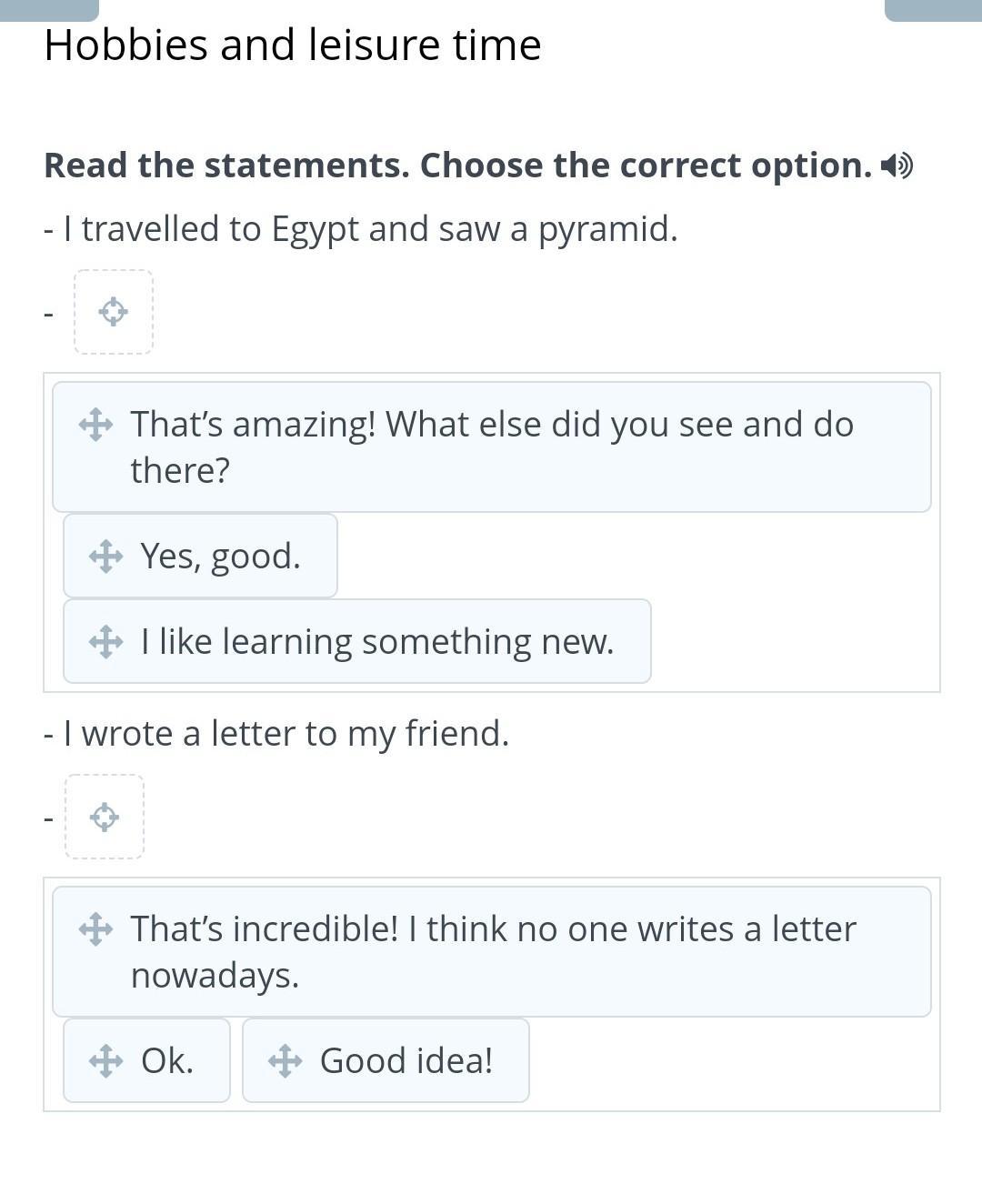The image size is (982, 1204).
Task: Select the "Yes, good." answer text
Action: click(x=220, y=557)
